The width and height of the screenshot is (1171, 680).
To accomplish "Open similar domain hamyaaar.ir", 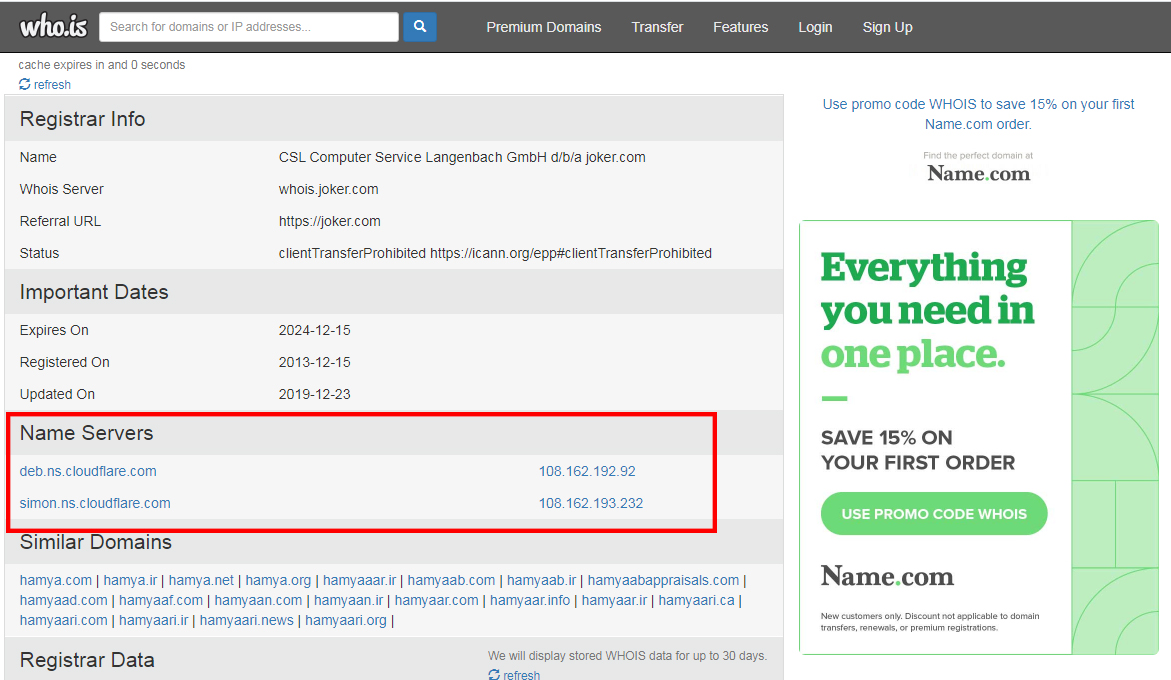I will [359, 580].
